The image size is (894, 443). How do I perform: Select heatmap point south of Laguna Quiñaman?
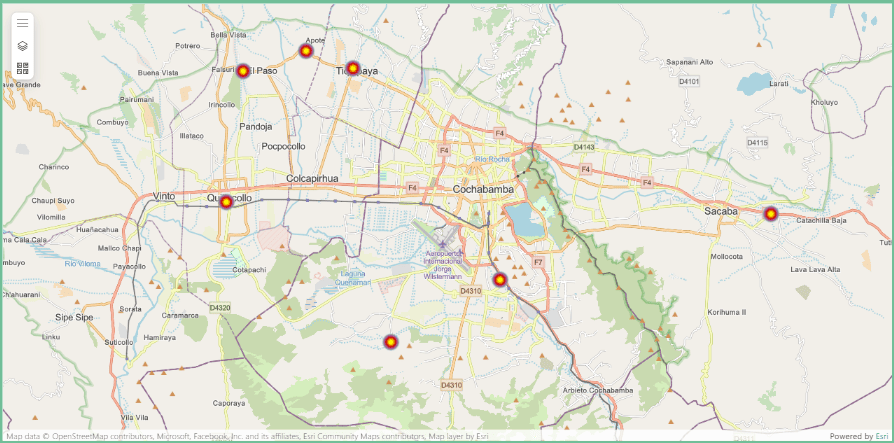click(391, 342)
